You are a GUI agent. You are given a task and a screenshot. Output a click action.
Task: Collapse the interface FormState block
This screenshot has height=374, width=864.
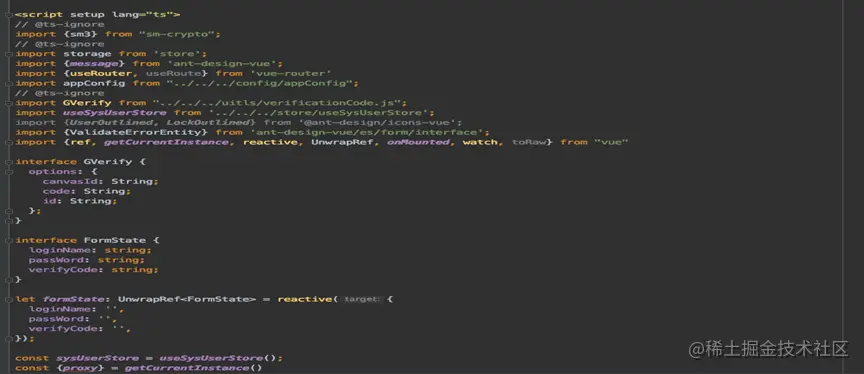pos(9,240)
